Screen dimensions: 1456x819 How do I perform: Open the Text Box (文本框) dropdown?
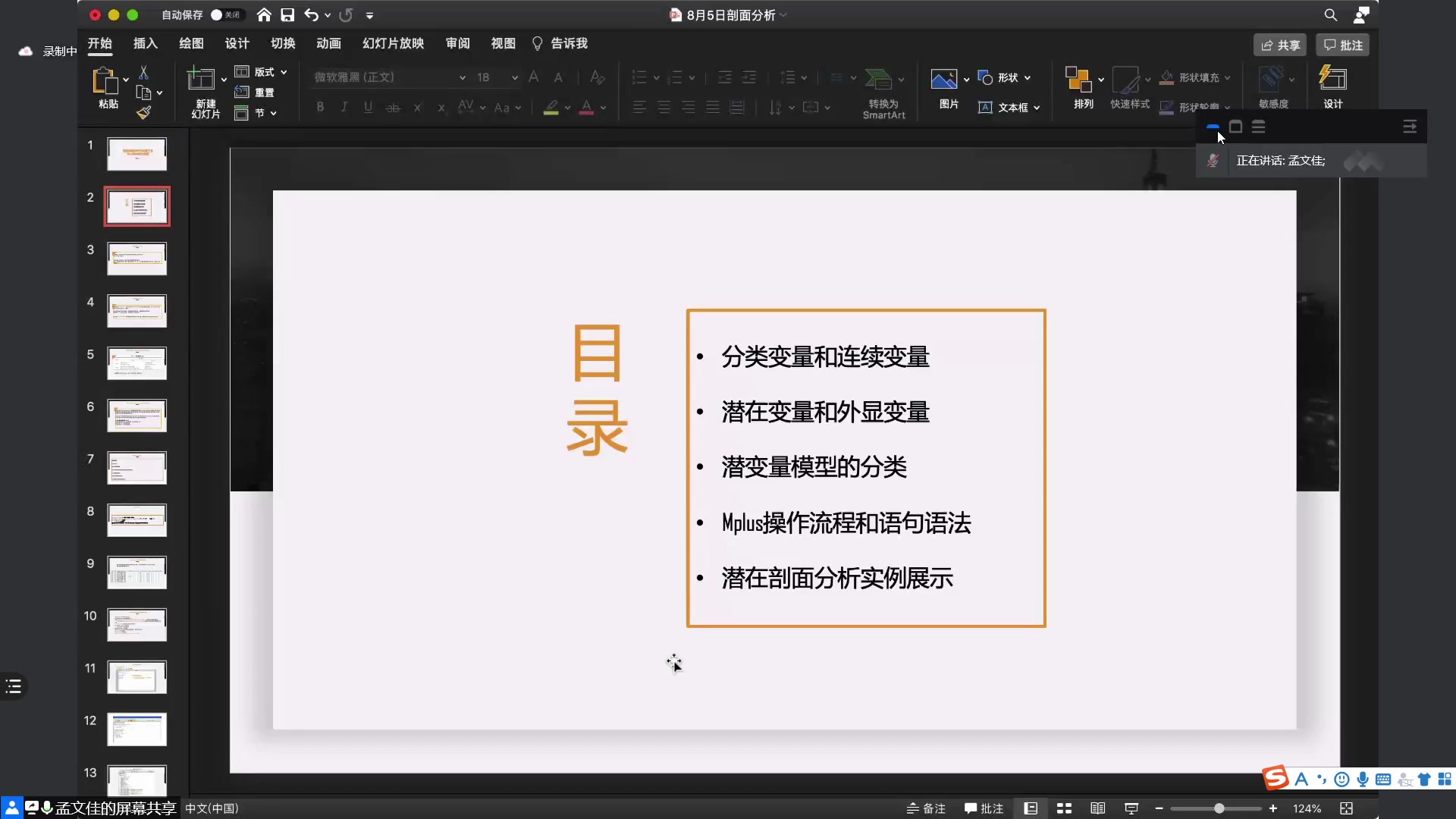pyautogui.click(x=1037, y=108)
